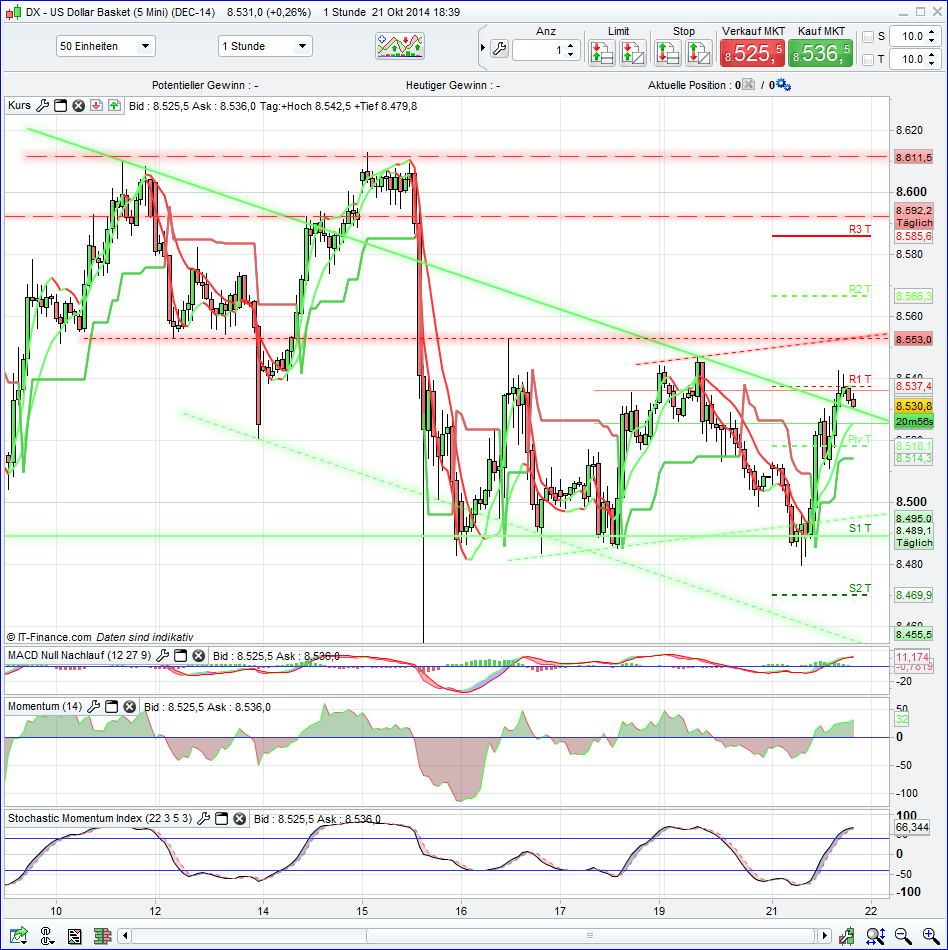The height and width of the screenshot is (950, 948).
Task: Select the chart style picker icon beside timeframe
Action: pos(399,45)
